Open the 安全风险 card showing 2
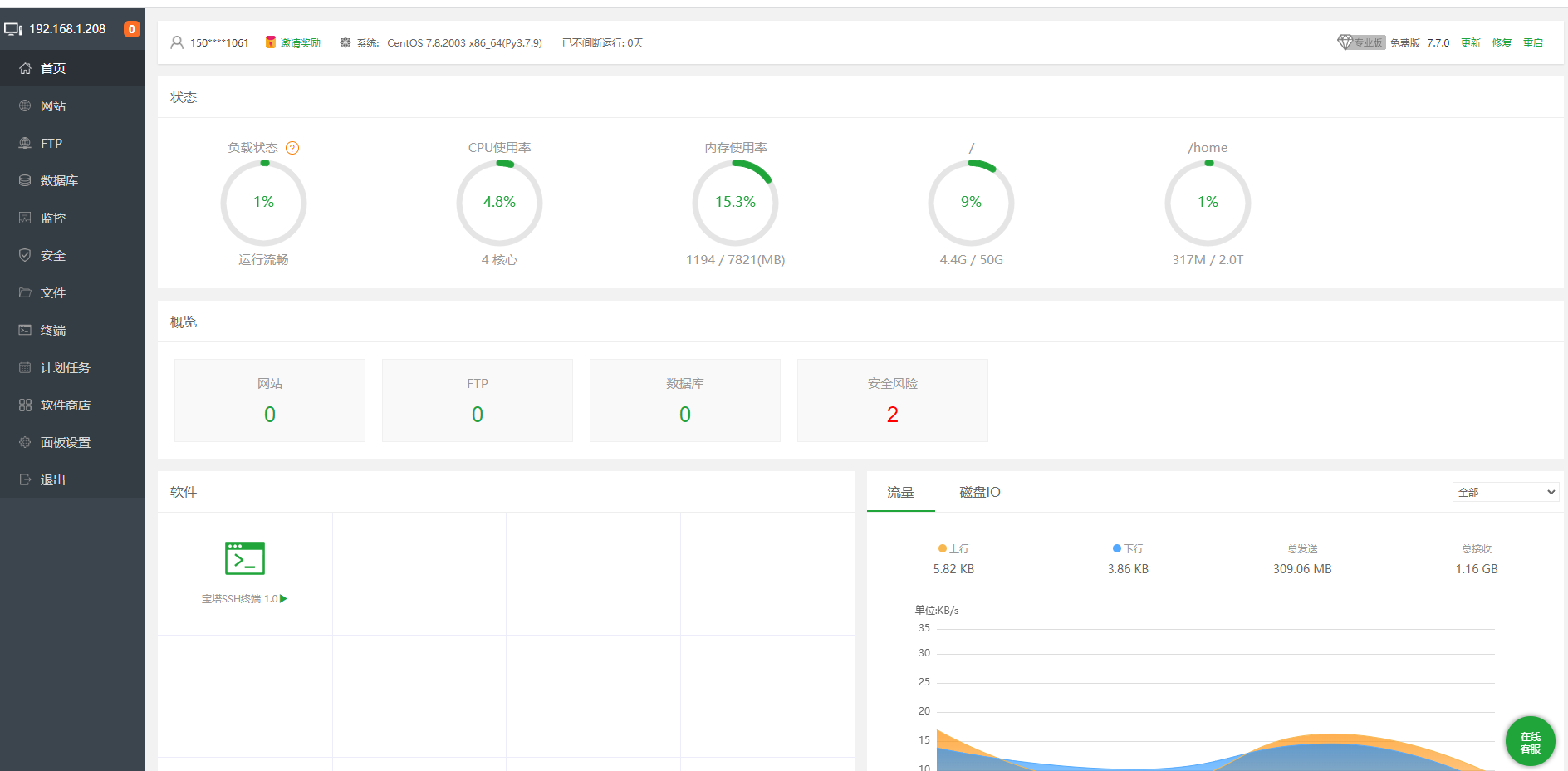The width and height of the screenshot is (1568, 771). coord(893,400)
